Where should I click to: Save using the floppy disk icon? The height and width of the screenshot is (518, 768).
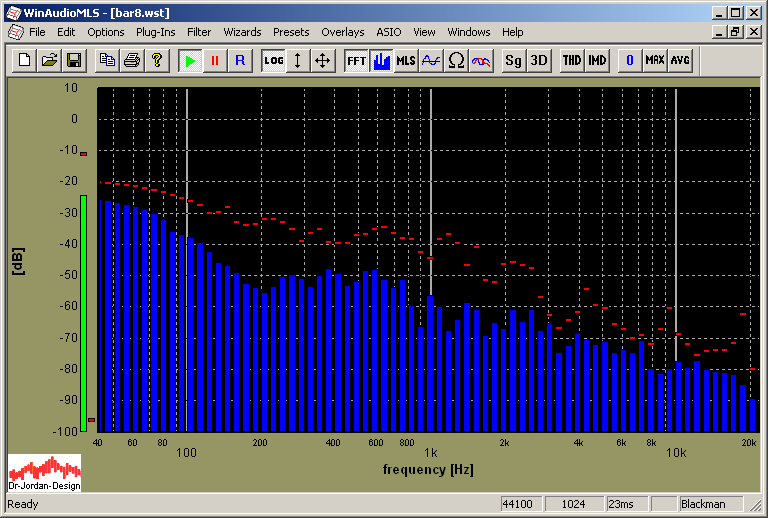point(73,60)
